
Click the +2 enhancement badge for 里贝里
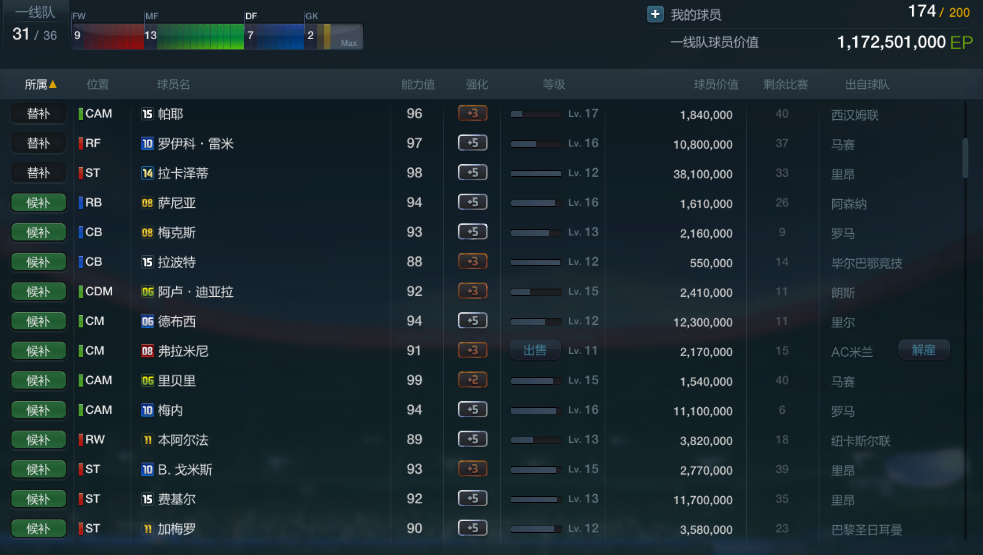[x=473, y=380]
